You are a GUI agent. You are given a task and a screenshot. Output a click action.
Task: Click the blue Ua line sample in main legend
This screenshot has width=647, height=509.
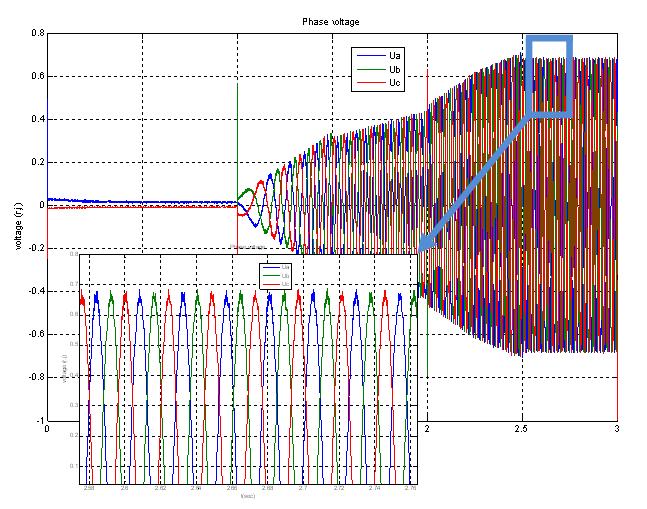[371, 56]
